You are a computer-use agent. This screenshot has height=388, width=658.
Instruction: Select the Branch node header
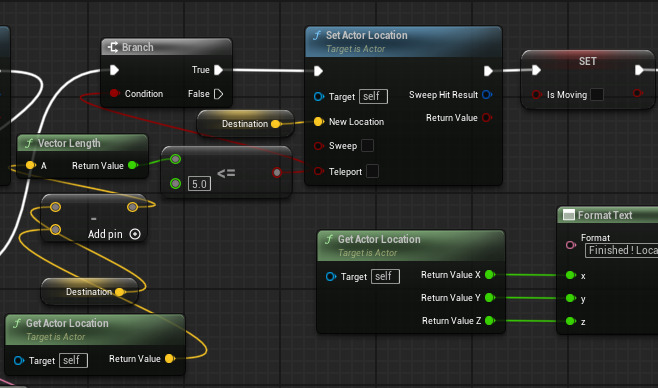167,47
